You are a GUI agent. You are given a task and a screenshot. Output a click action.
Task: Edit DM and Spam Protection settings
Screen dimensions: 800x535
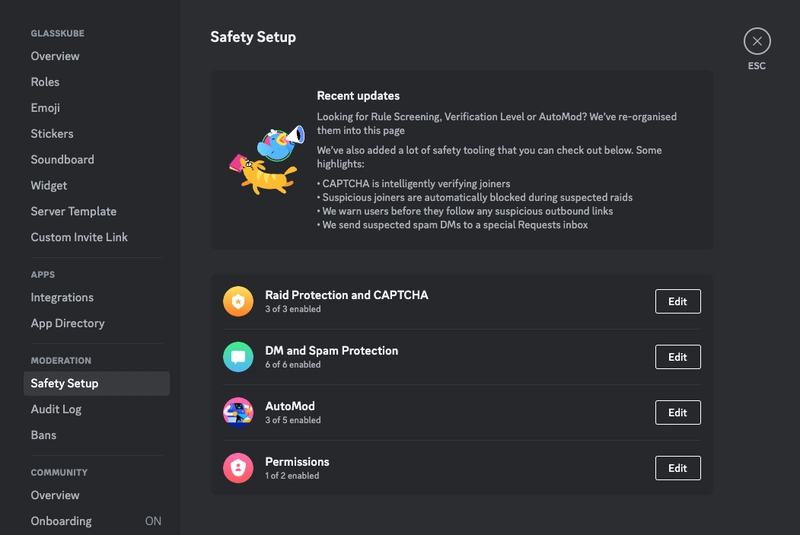click(678, 357)
